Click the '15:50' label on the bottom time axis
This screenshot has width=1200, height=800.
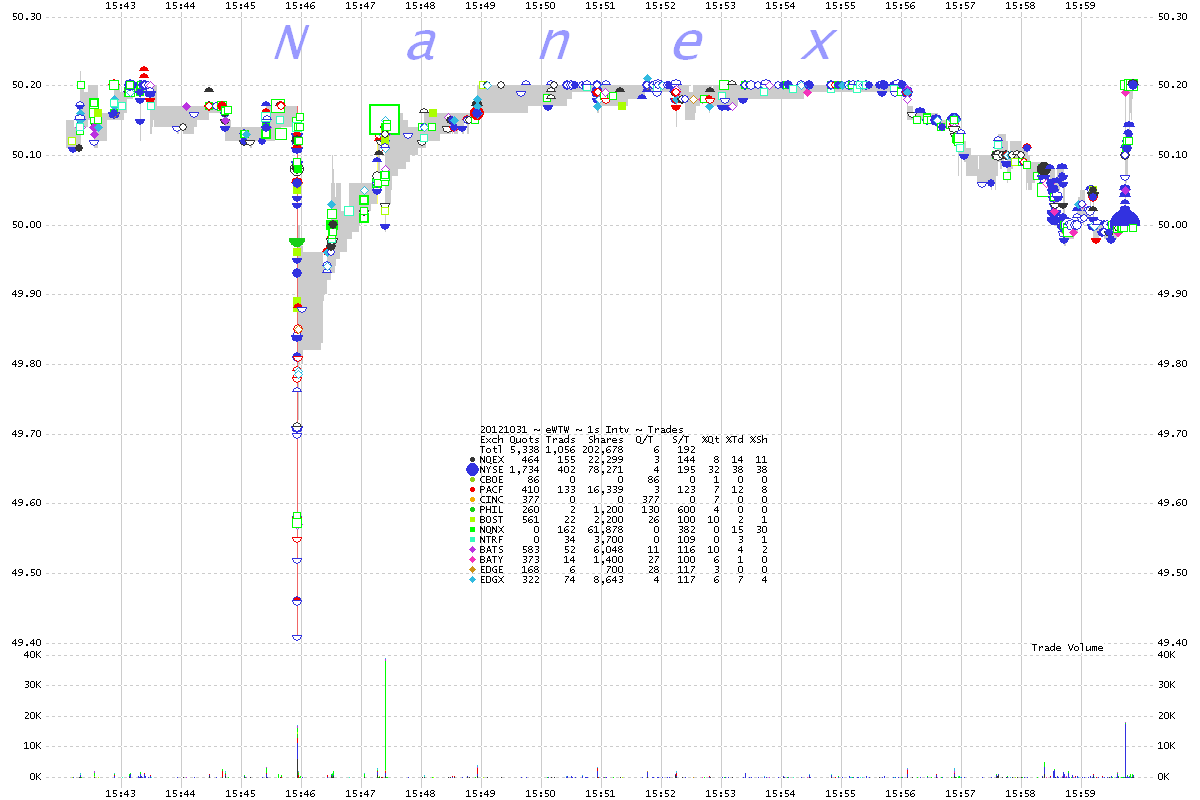(x=540, y=793)
